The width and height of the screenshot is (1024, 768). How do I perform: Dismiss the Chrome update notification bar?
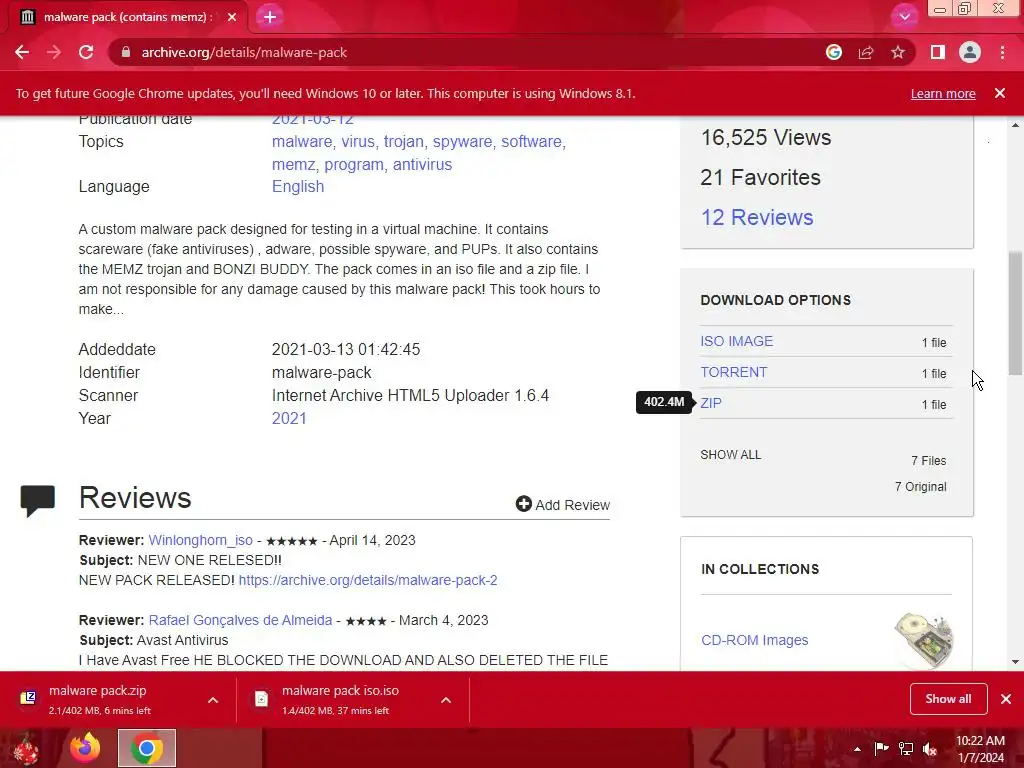[1000, 93]
